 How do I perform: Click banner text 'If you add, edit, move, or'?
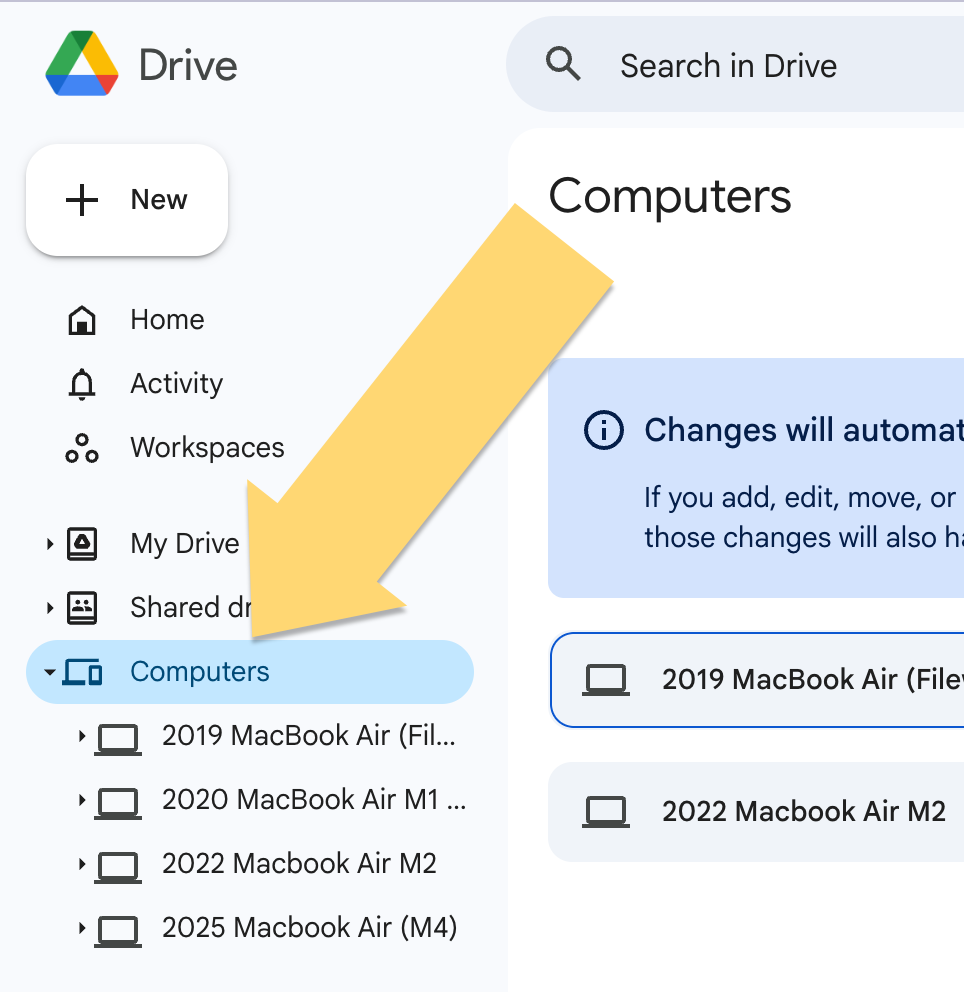800,498
